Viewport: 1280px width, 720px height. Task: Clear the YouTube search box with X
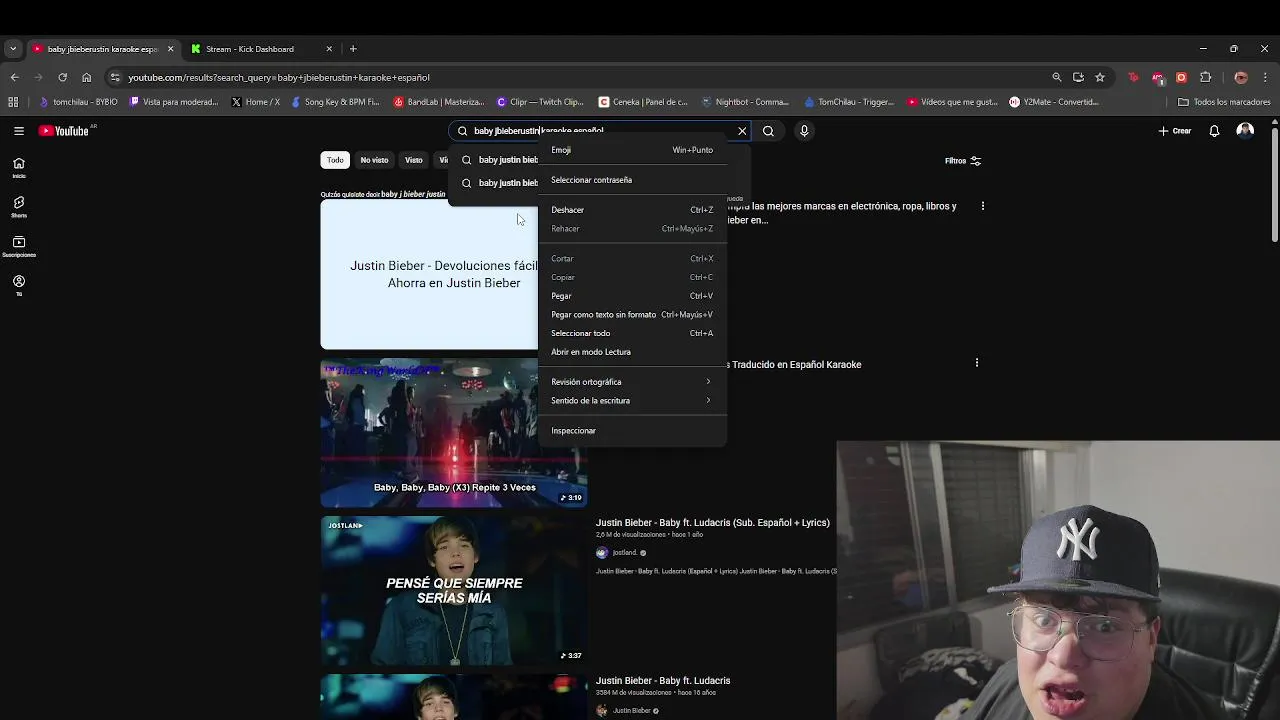tap(742, 131)
